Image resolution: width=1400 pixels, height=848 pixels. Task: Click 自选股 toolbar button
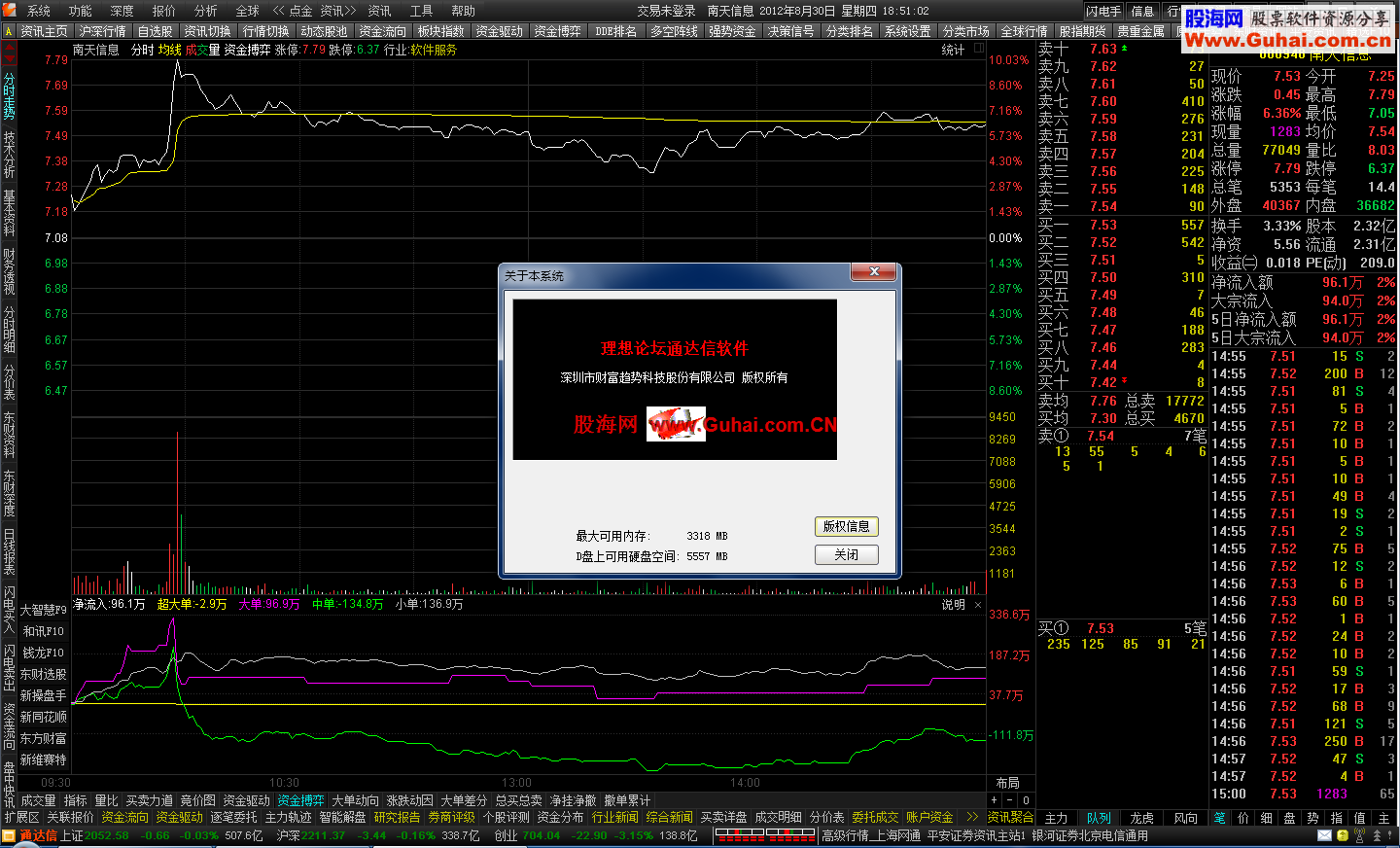coord(156,31)
